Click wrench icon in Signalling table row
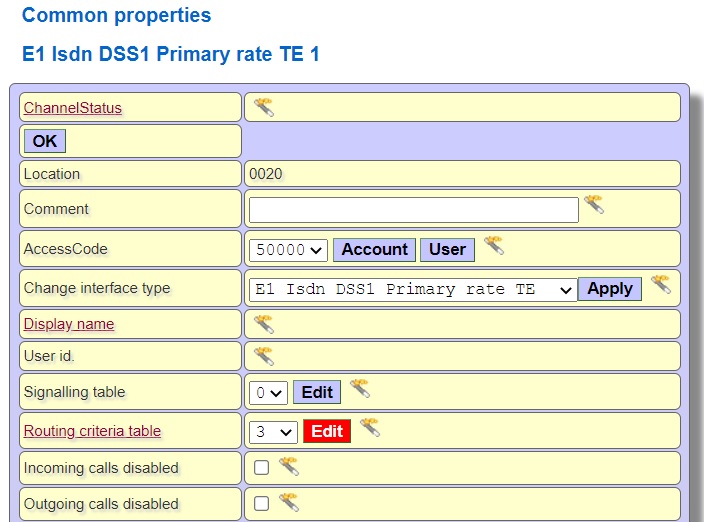The height and width of the screenshot is (522, 704). click(x=360, y=389)
